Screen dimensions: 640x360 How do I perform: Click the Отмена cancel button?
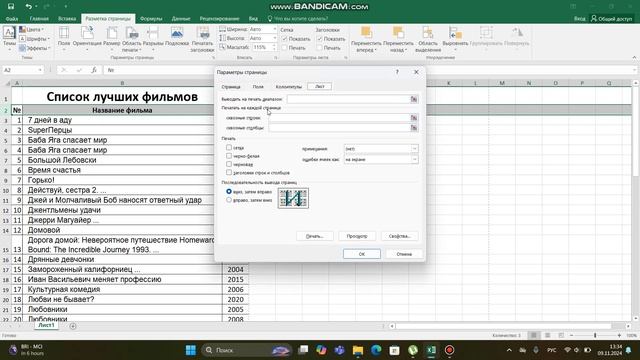(404, 254)
